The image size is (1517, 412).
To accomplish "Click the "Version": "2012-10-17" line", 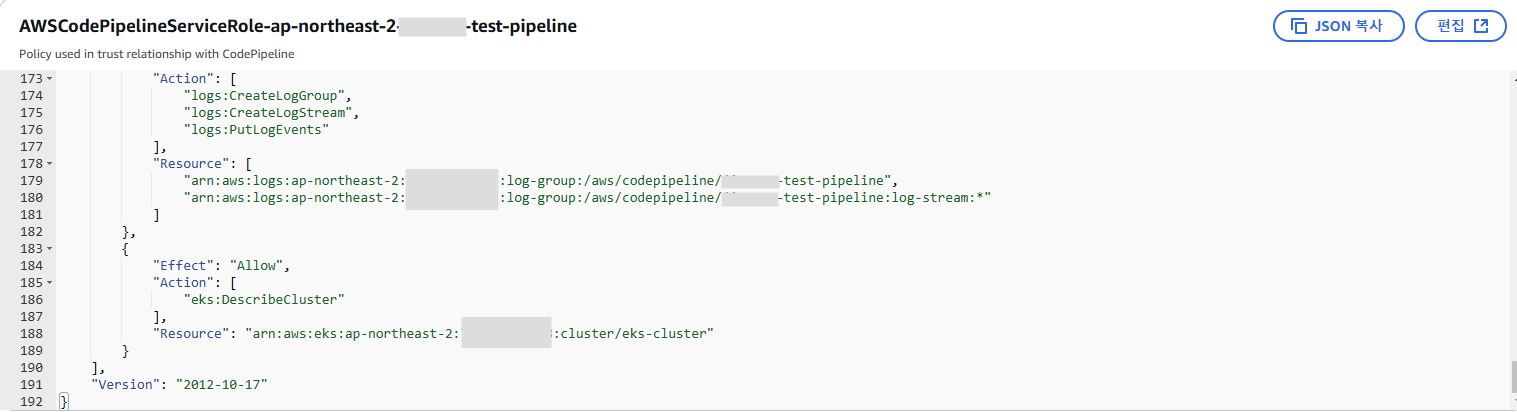I will tap(180, 384).
